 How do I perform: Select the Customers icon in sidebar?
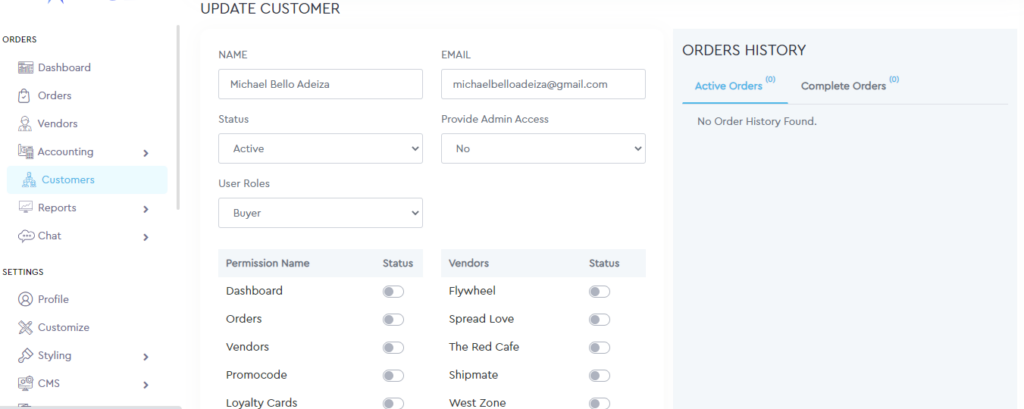click(x=29, y=180)
